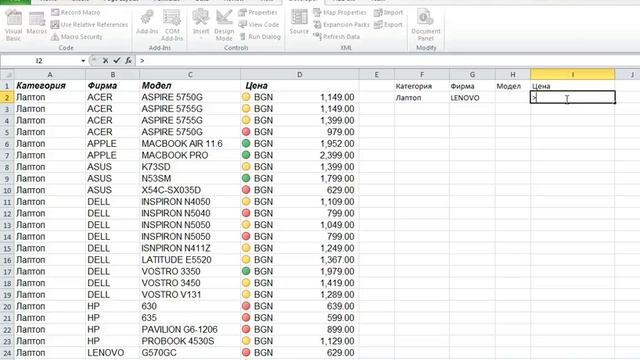Open the Visual Basic editor
The width and height of the screenshot is (640, 360).
(13, 24)
